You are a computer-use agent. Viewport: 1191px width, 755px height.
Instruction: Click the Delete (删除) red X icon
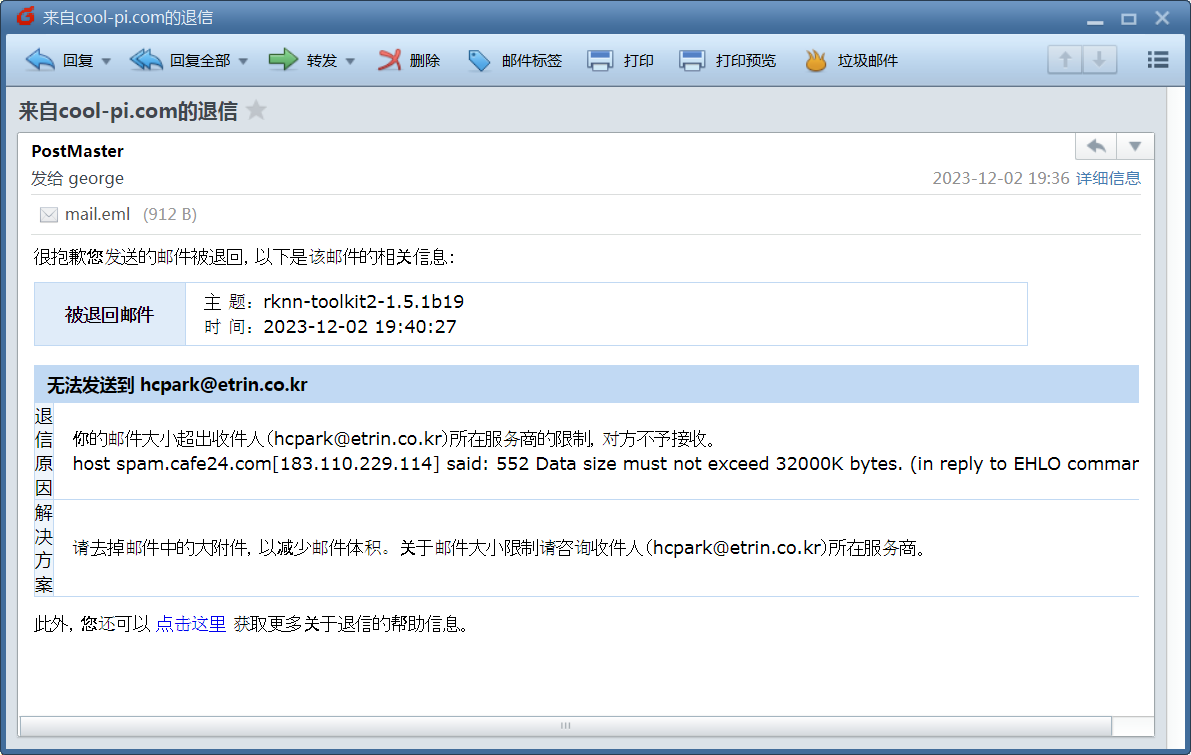tap(390, 60)
